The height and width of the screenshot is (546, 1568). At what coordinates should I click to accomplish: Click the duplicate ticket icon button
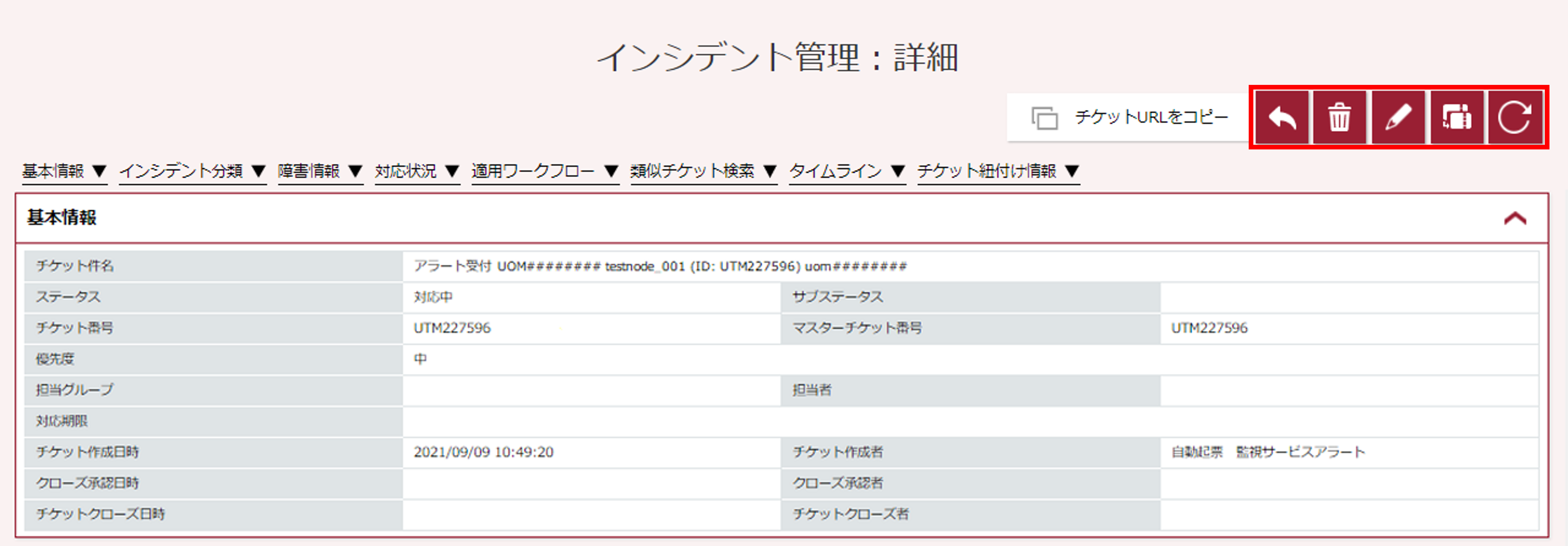1456,118
